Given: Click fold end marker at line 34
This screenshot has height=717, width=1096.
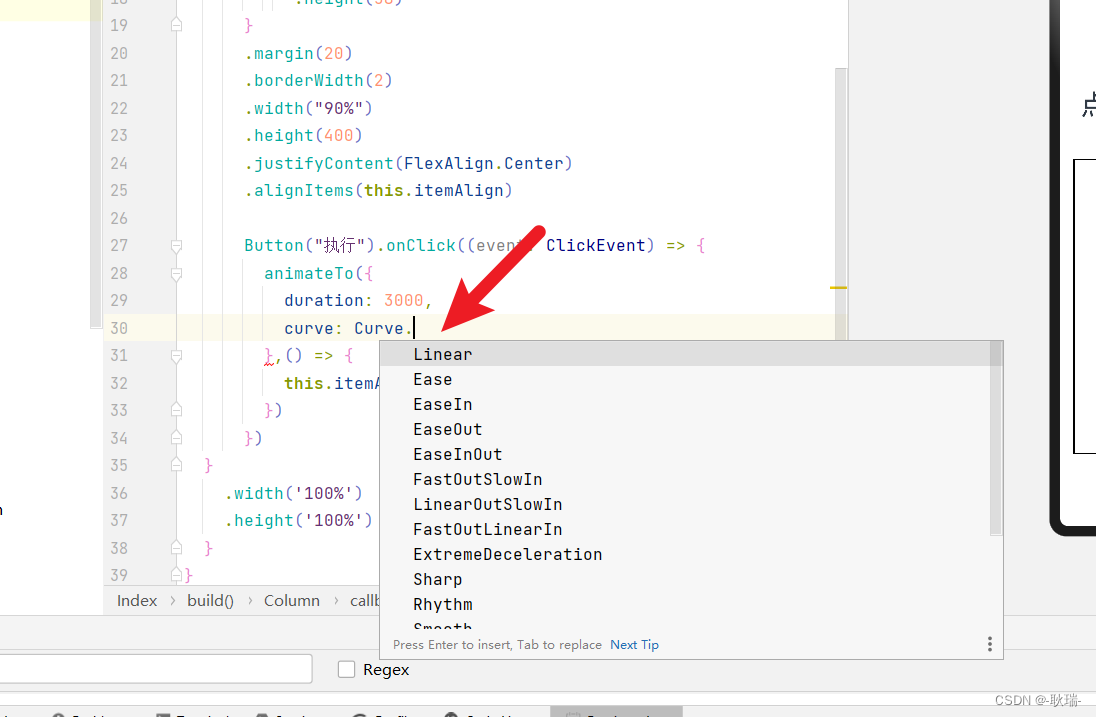Looking at the screenshot, I should coord(176,438).
